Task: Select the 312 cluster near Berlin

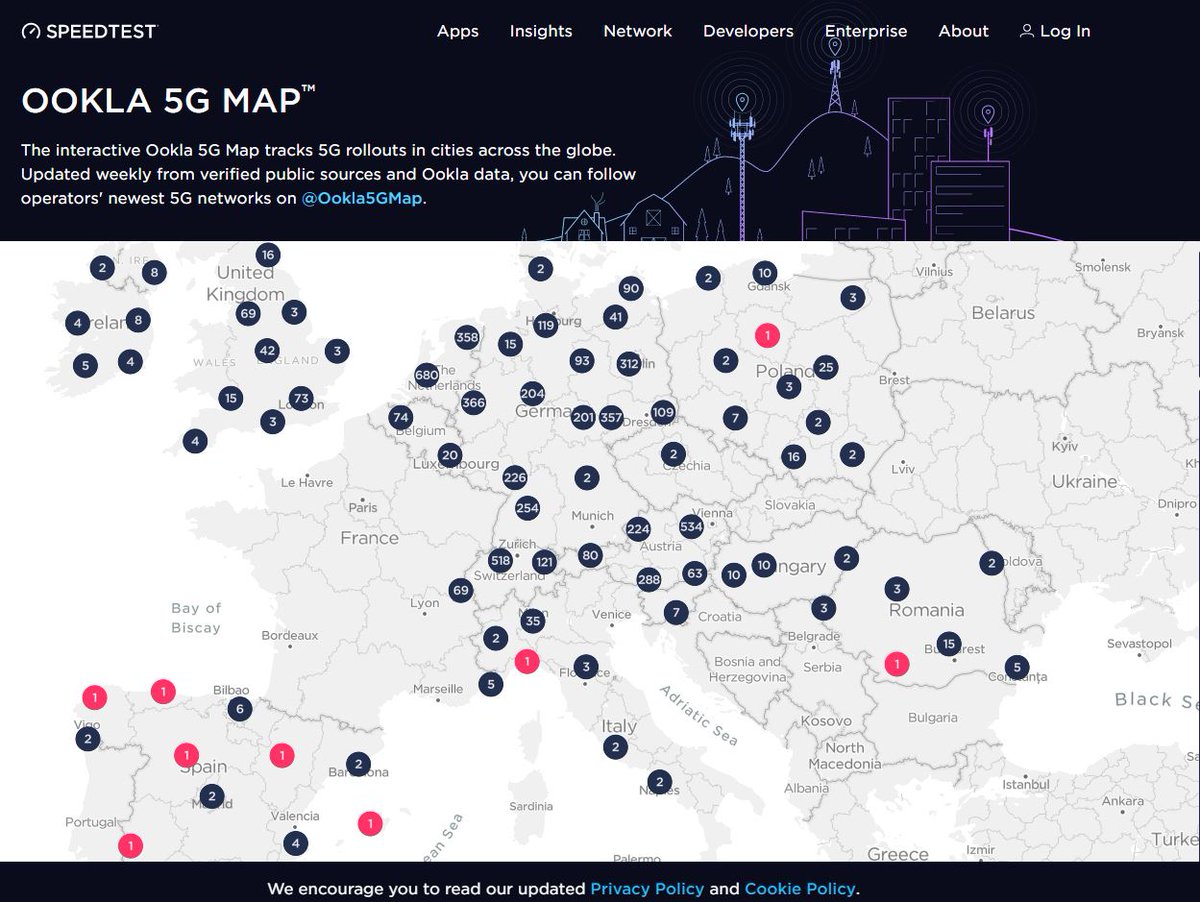Action: [628, 363]
